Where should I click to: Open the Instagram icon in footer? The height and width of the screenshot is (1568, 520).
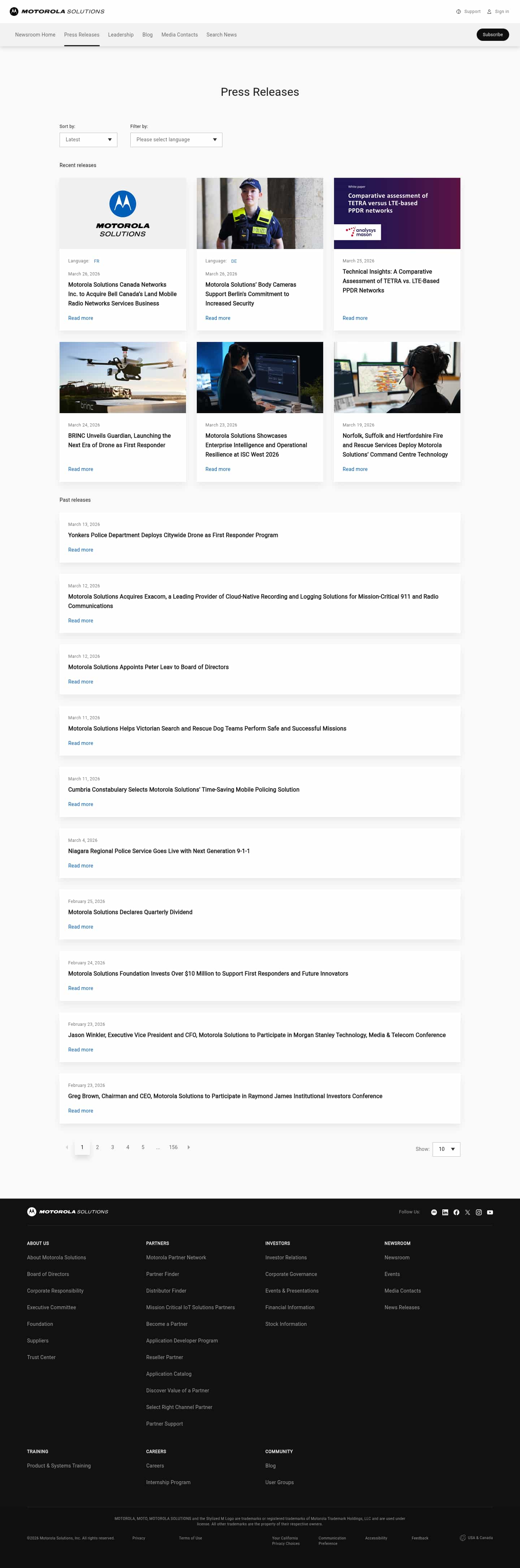[x=478, y=1213]
